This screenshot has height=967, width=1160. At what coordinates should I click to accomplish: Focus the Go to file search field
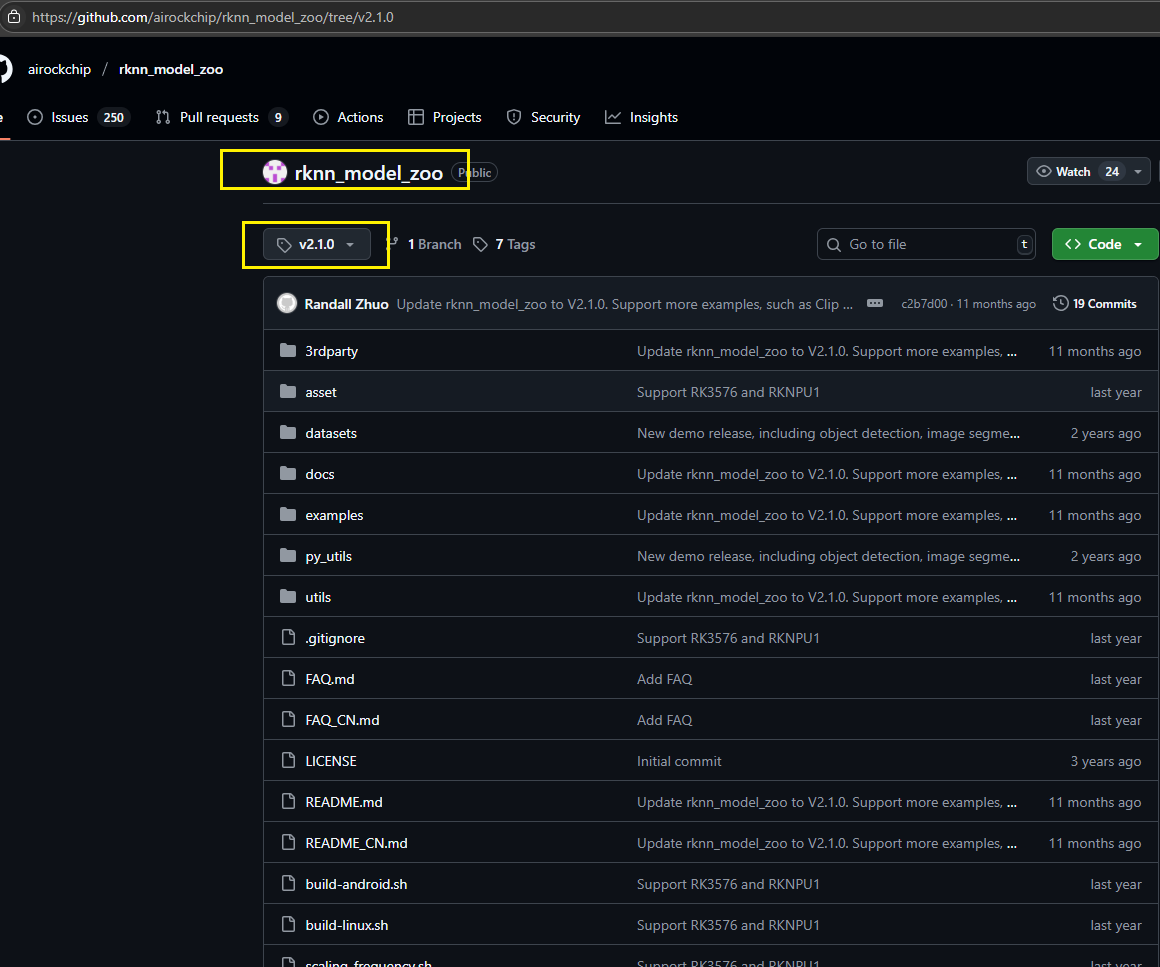(925, 244)
